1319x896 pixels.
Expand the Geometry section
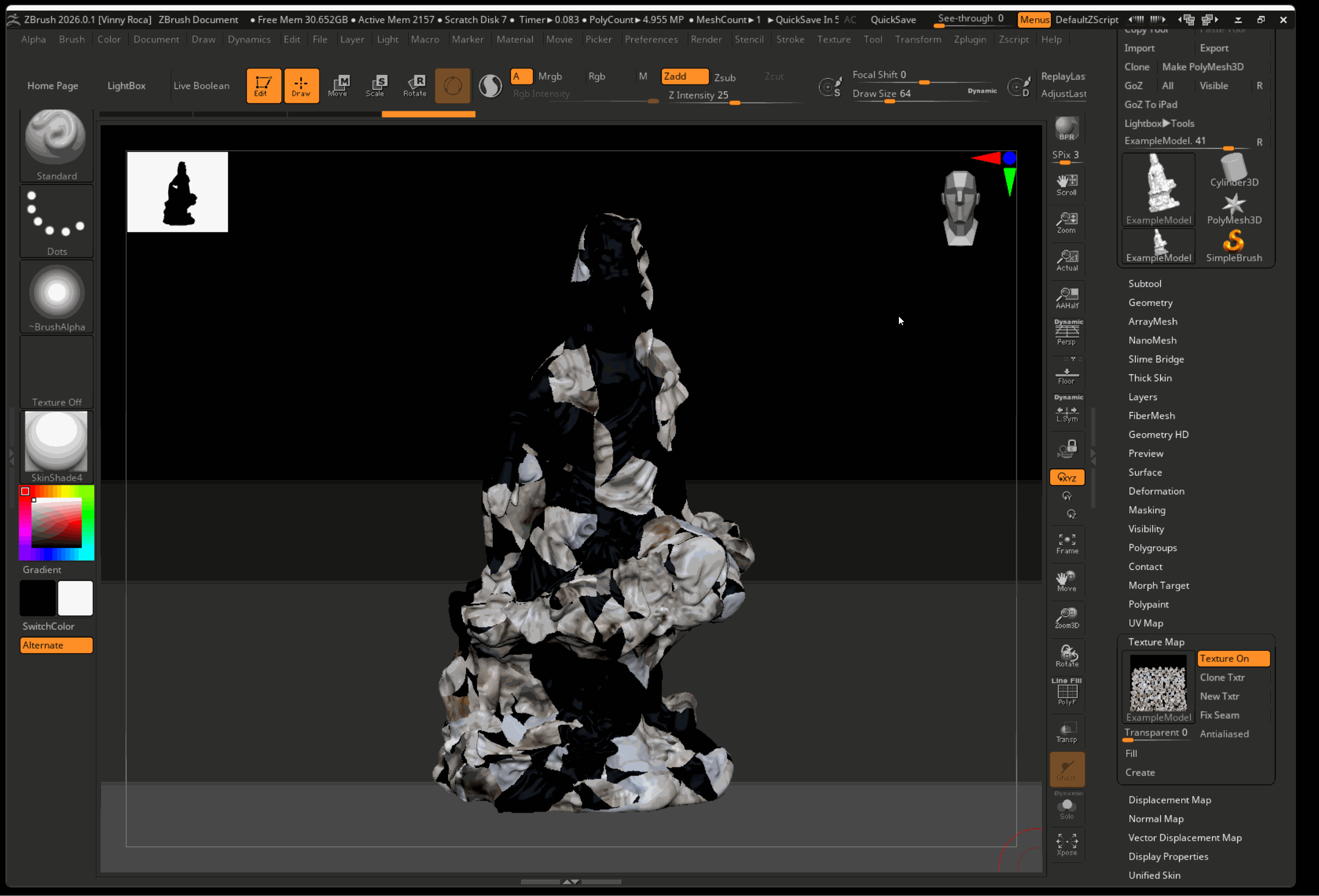pos(1150,303)
